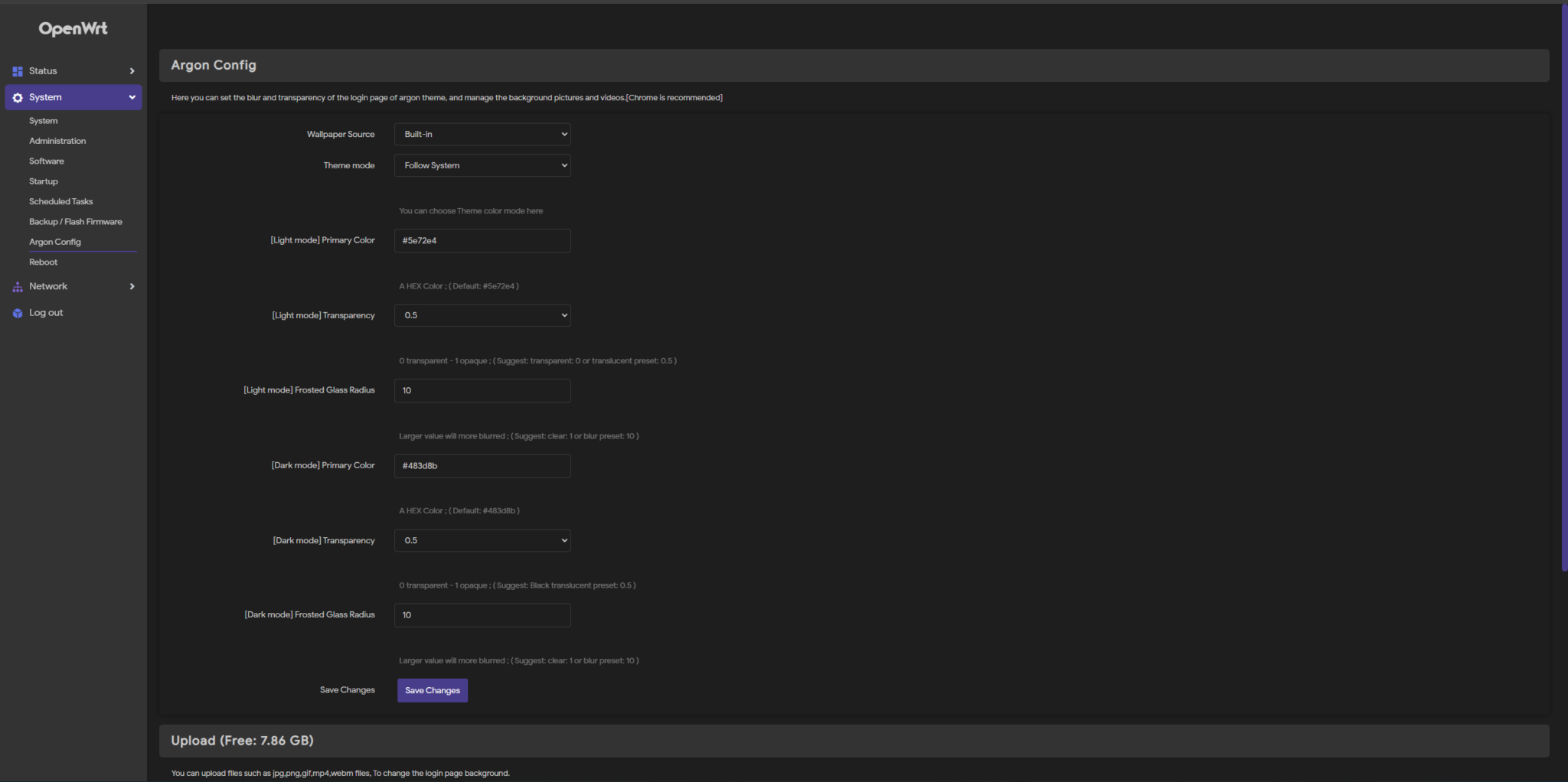Click the Log out cube icon
This screenshot has height=782, width=1568.
pyautogui.click(x=18, y=313)
